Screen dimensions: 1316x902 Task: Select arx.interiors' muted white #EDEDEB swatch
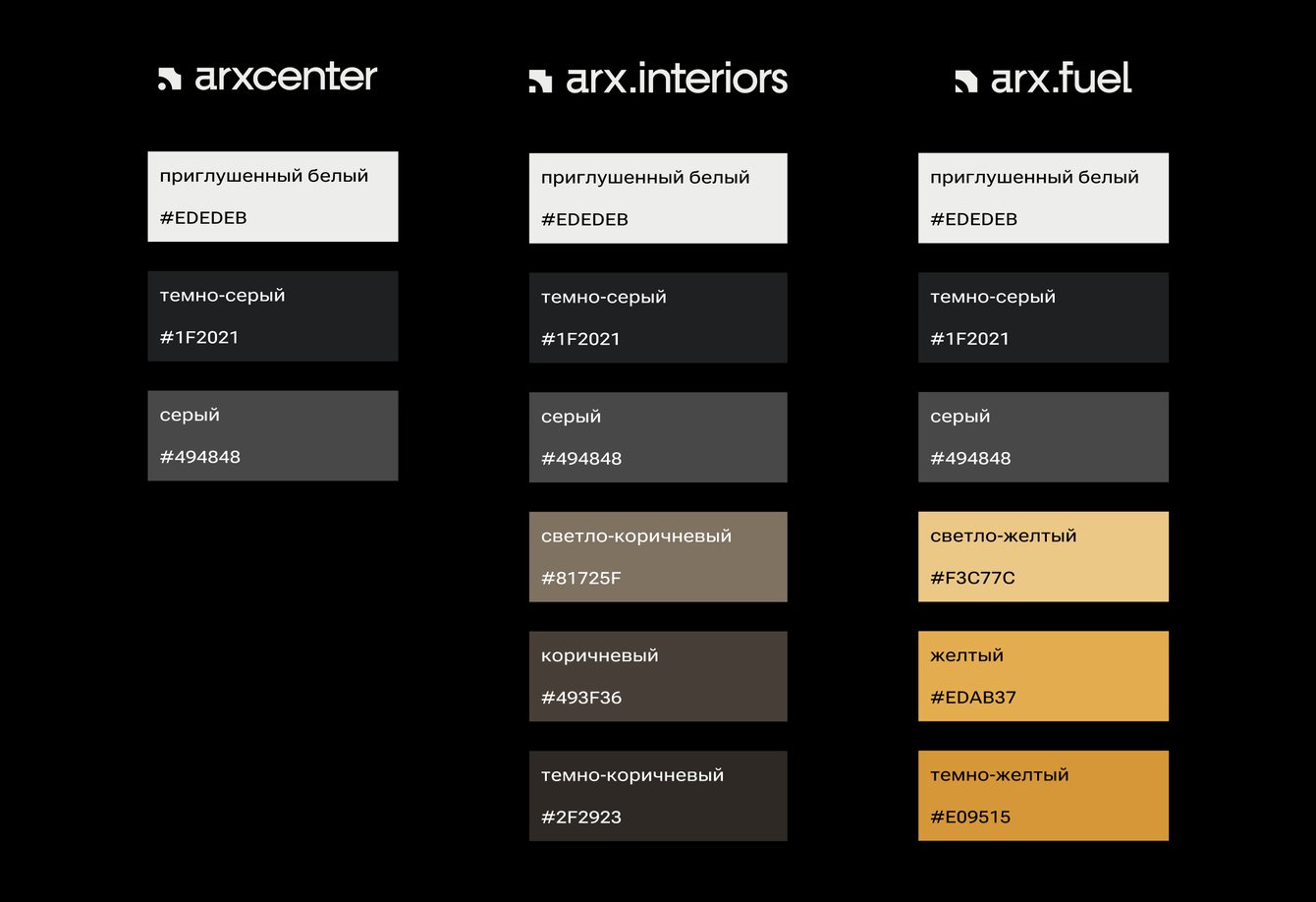coord(658,198)
